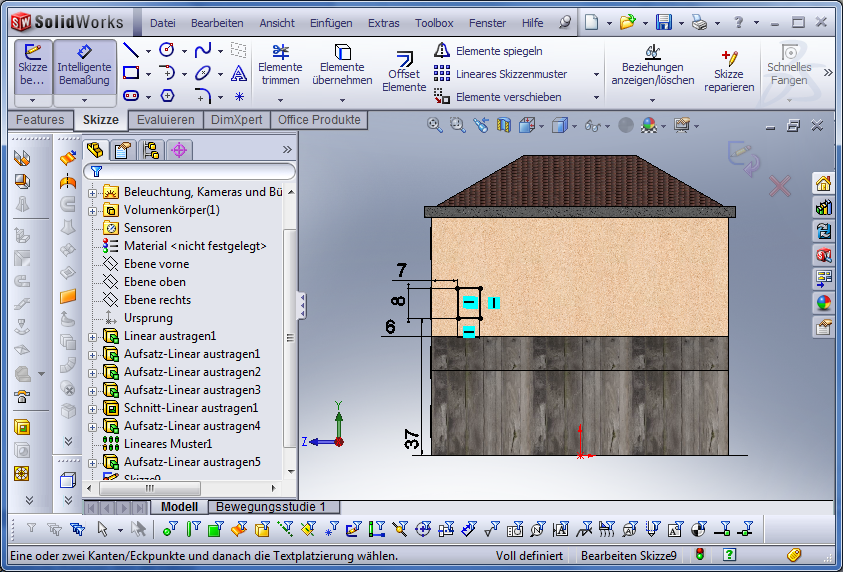The width and height of the screenshot is (843, 572).
Task: Open the ConfigurationManager panel tab icon
Action: coord(151,150)
